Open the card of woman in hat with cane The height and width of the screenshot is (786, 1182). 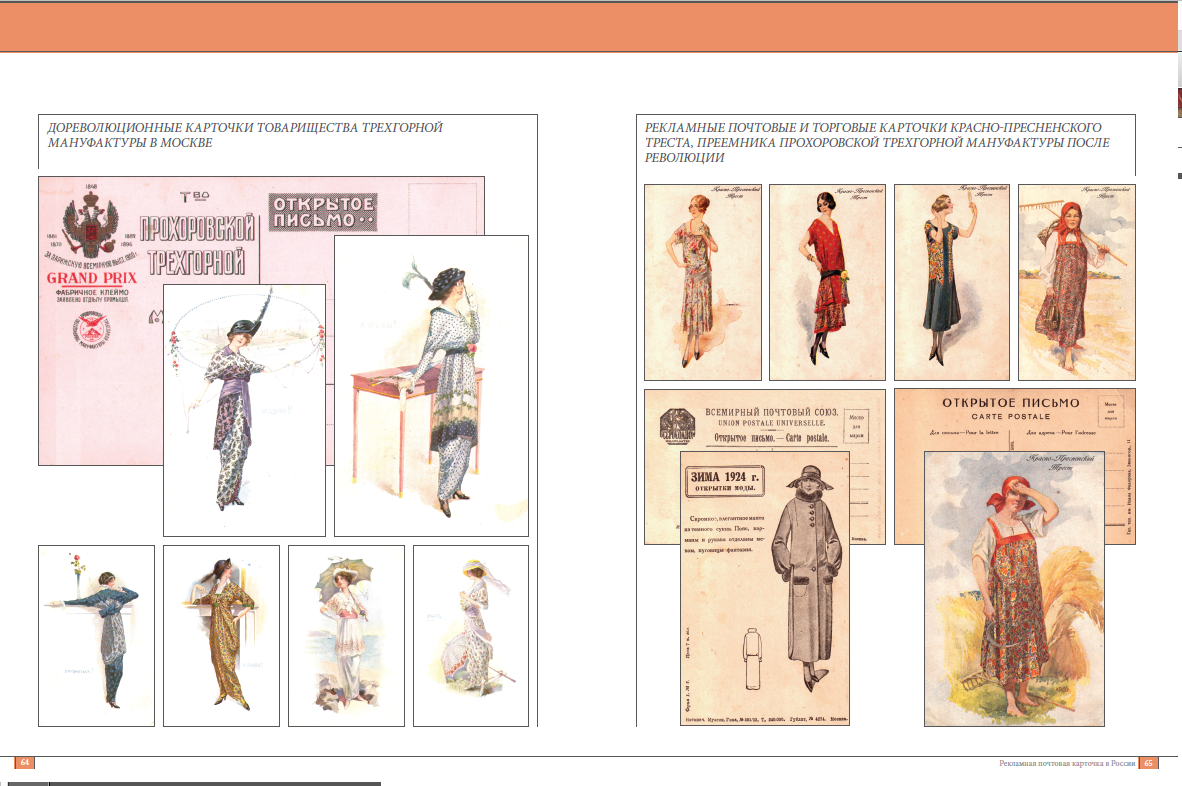[x=471, y=636]
